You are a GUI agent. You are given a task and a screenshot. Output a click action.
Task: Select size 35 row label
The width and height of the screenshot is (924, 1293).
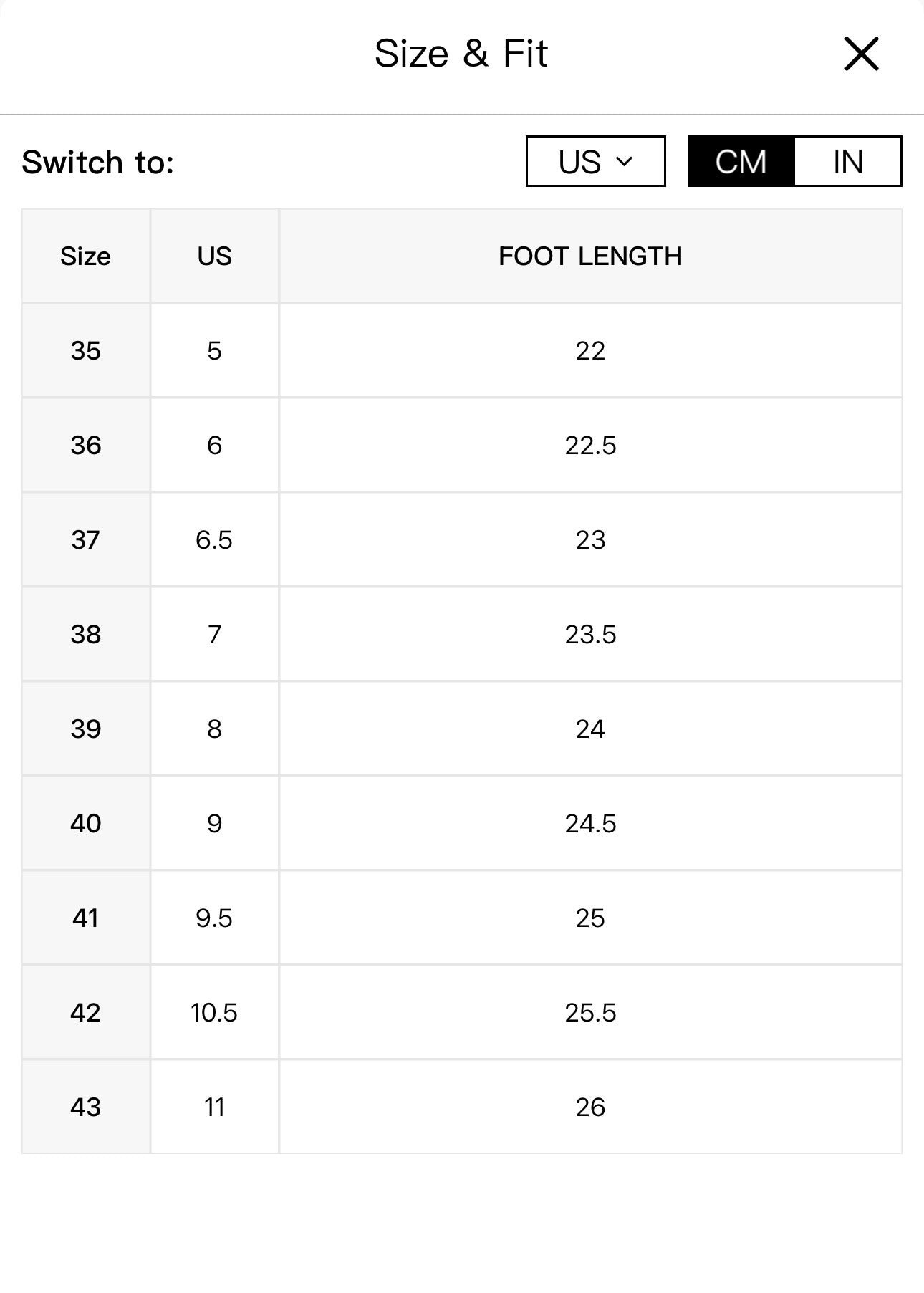[x=85, y=350]
